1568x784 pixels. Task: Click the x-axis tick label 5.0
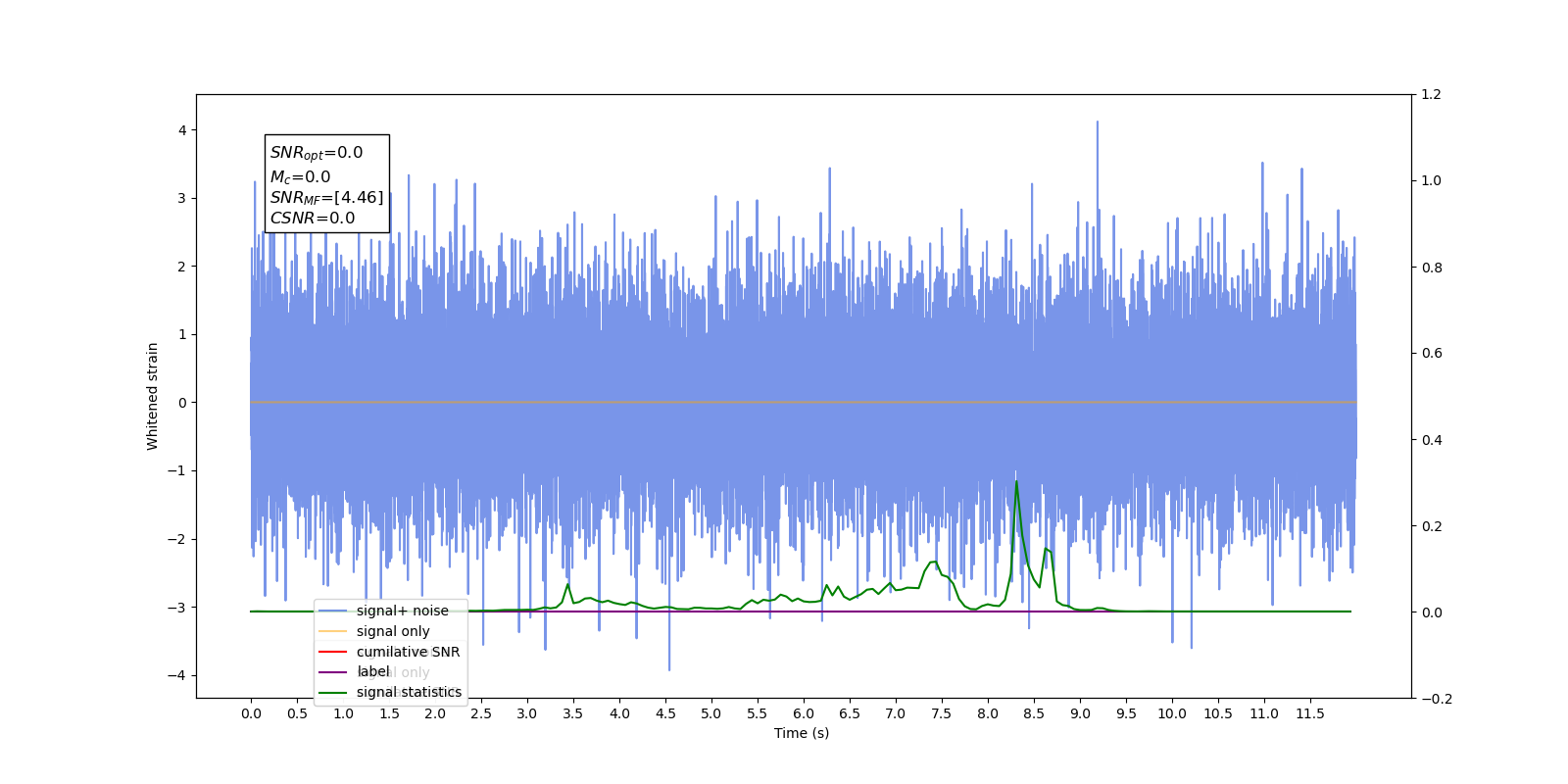711,713
